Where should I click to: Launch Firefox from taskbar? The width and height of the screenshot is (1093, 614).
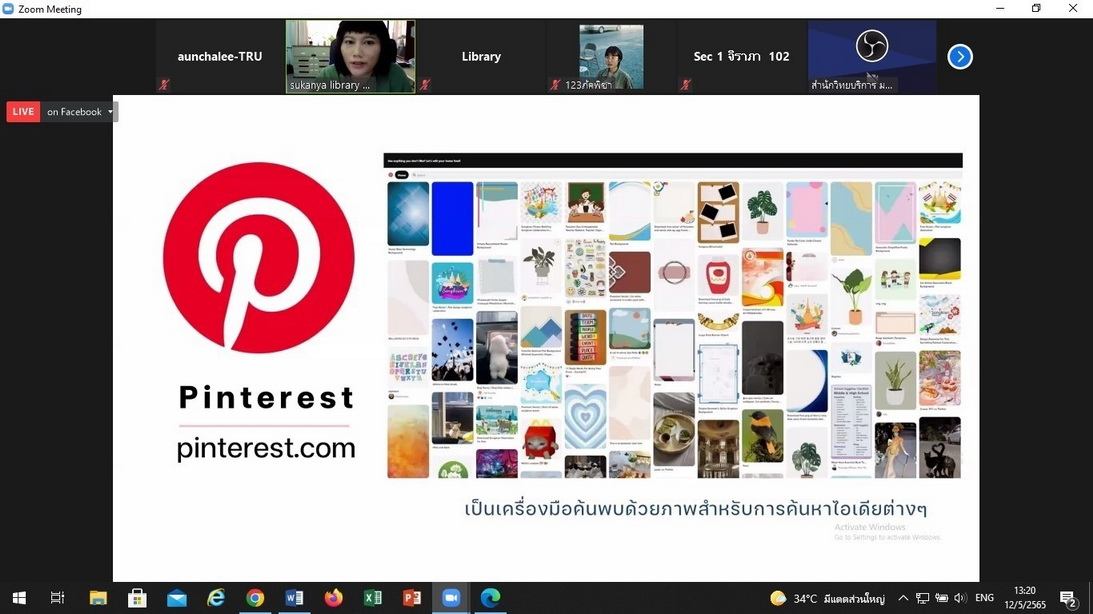(x=333, y=598)
